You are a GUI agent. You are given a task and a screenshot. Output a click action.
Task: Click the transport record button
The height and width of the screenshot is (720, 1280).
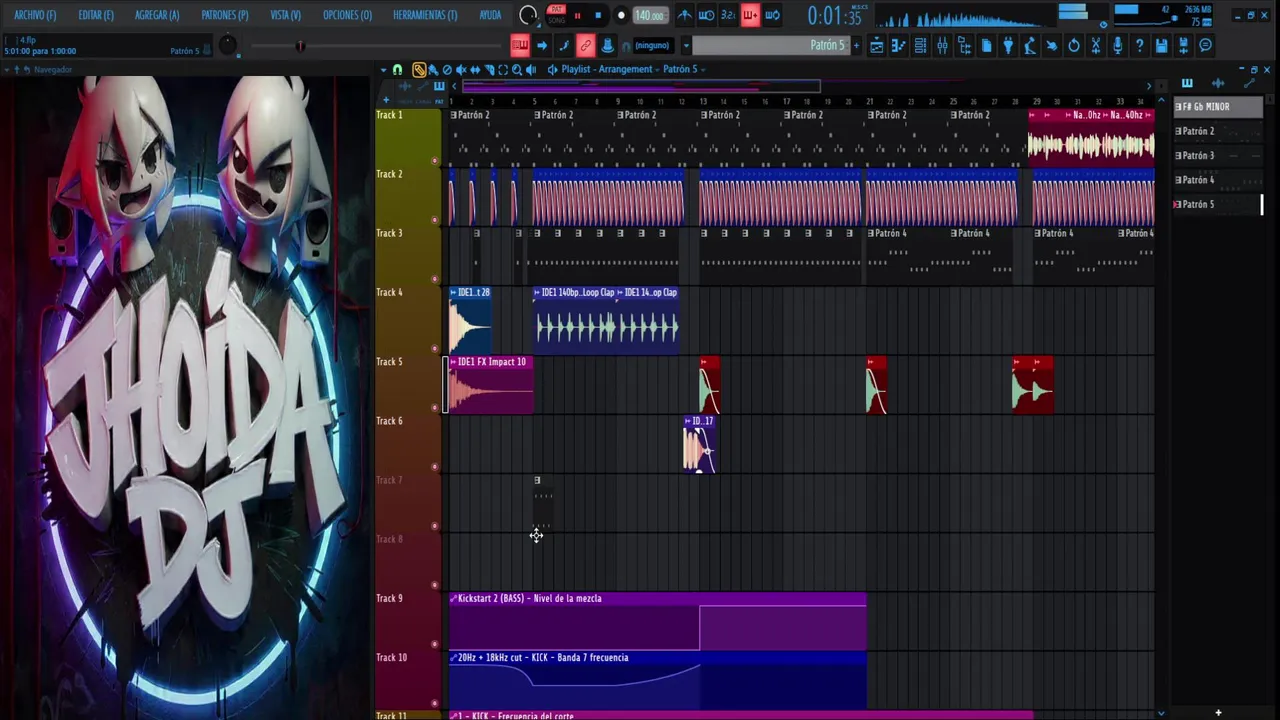621,15
